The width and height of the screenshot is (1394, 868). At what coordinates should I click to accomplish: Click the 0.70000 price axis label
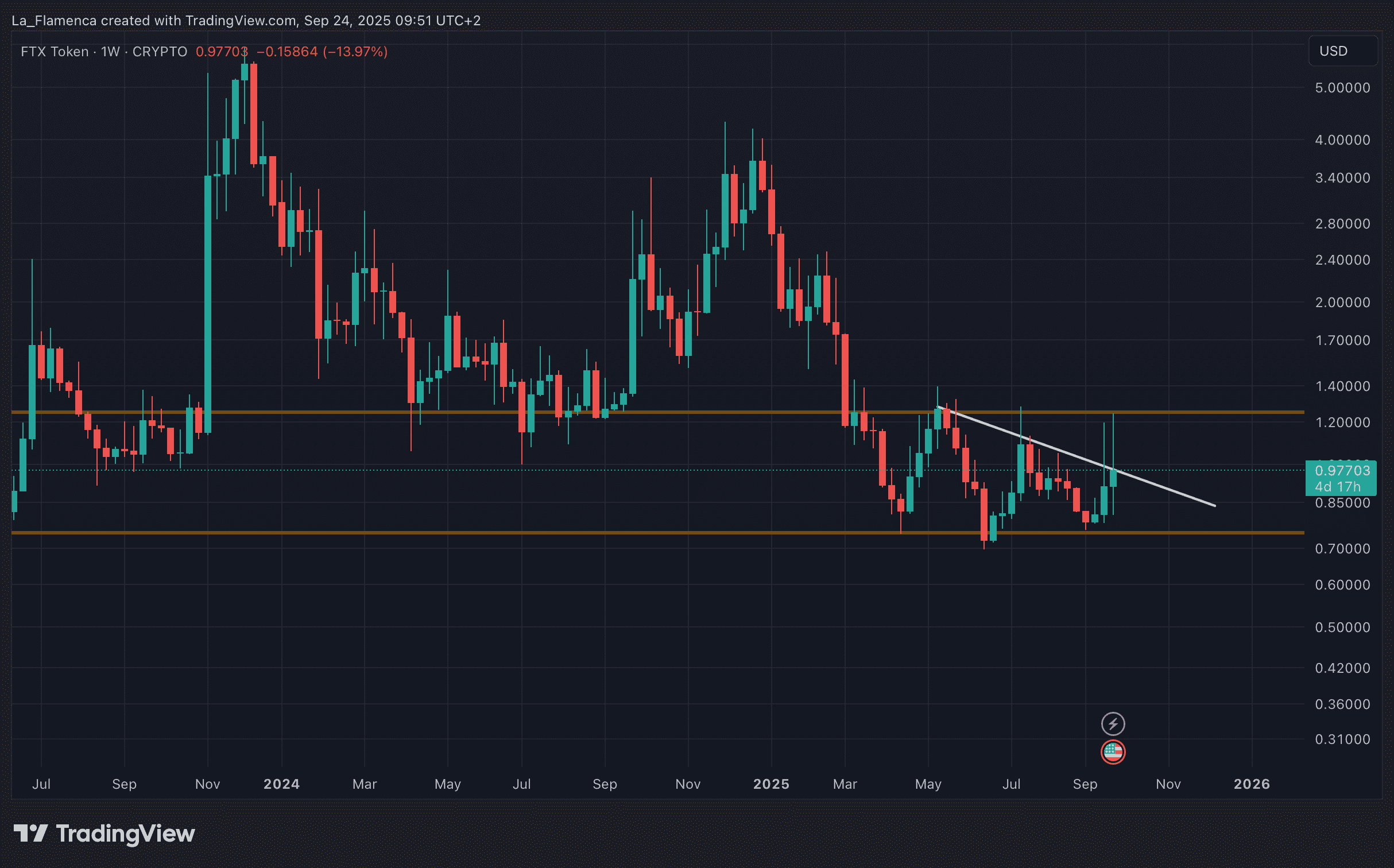[x=1342, y=549]
